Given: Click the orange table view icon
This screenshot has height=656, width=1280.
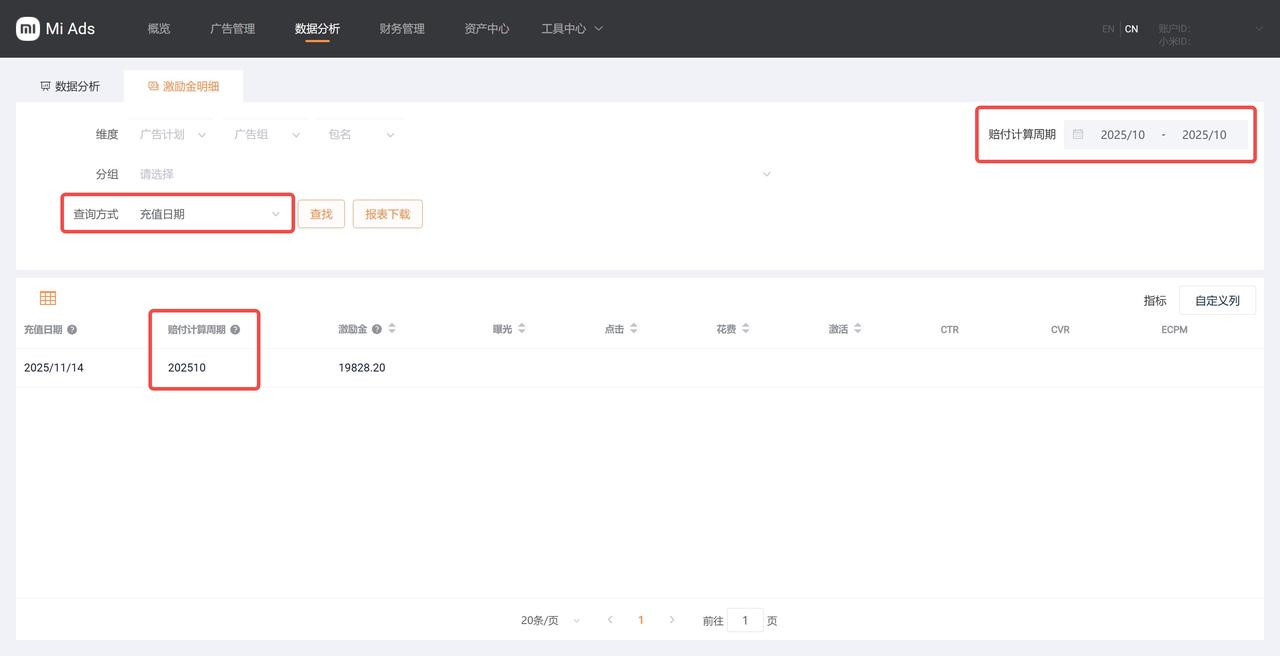Looking at the screenshot, I should pos(48,298).
